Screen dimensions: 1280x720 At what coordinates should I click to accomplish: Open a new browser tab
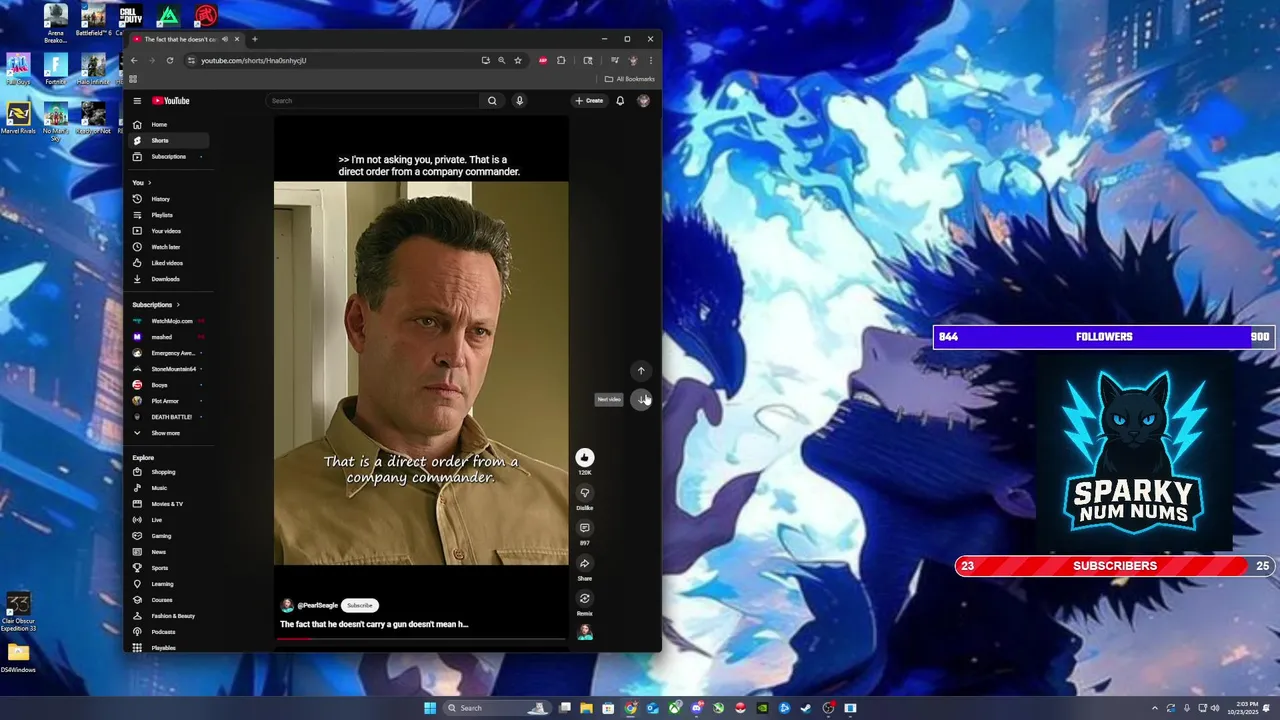[x=254, y=39]
